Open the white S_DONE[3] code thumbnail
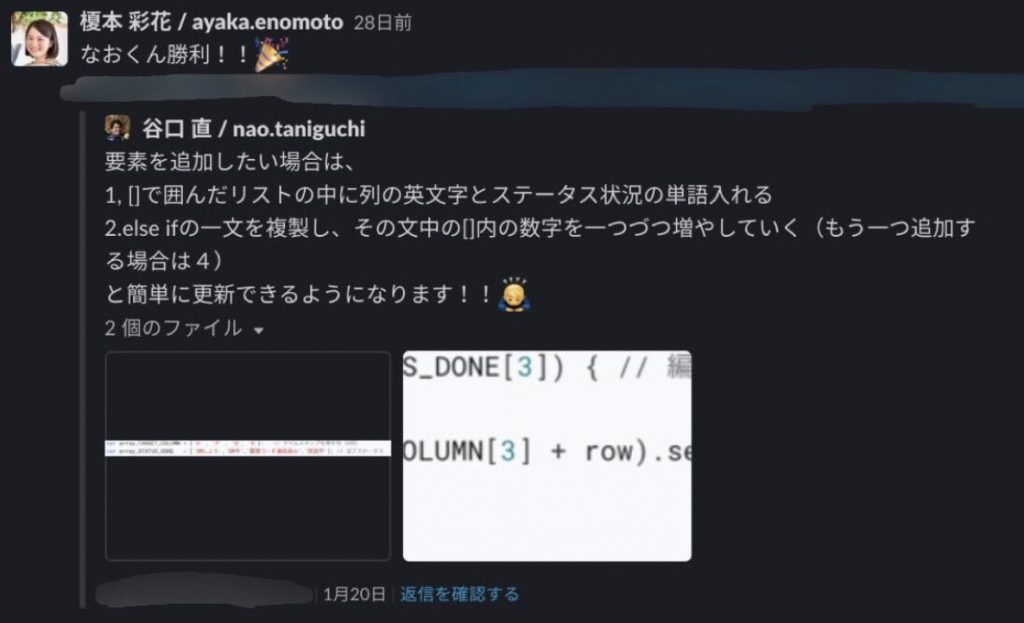 coord(547,456)
